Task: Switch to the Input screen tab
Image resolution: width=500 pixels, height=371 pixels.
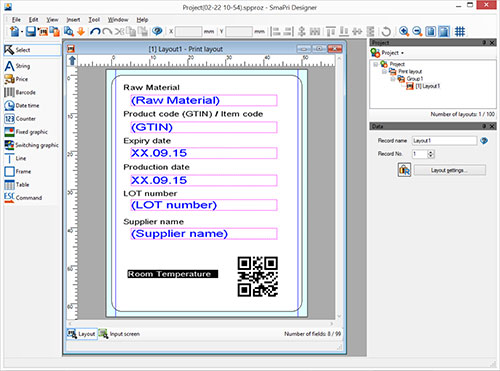Action: click(x=119, y=334)
